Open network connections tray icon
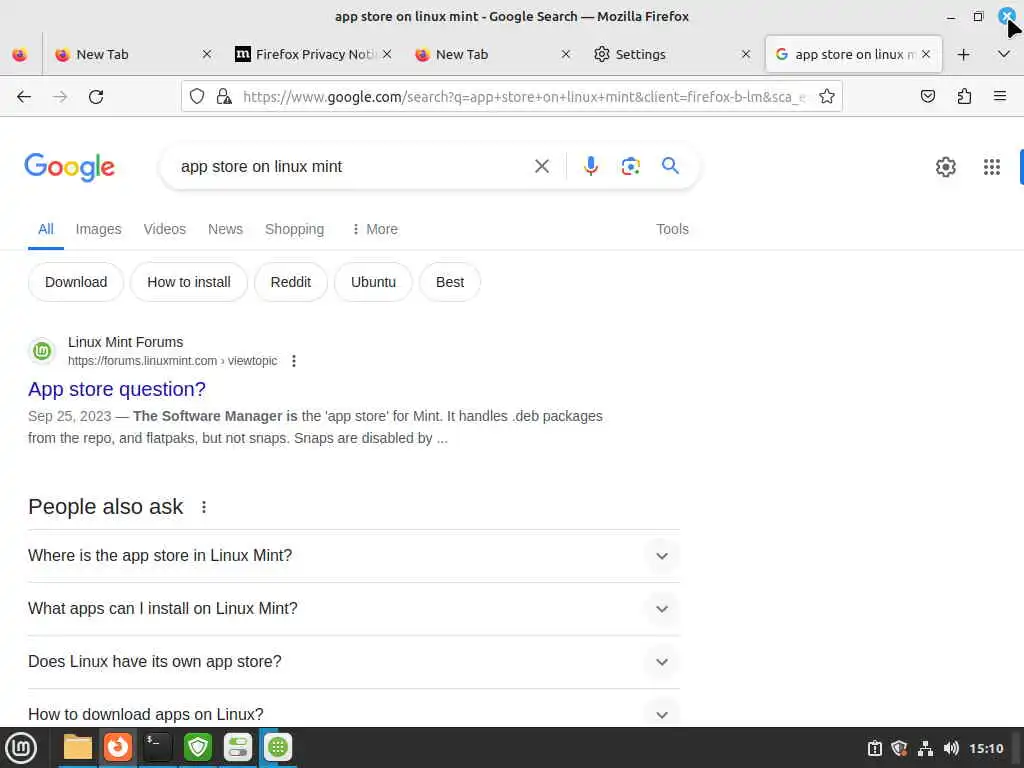 tap(925, 748)
